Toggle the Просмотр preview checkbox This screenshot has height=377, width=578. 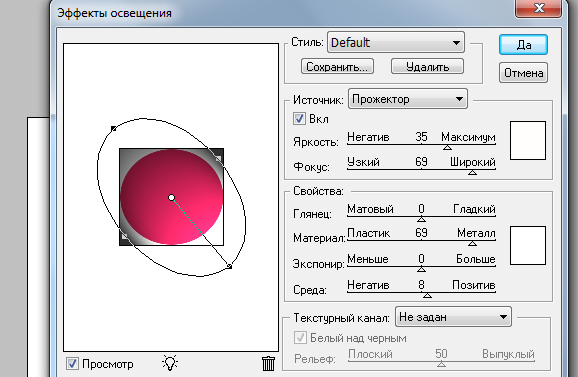tap(72, 364)
